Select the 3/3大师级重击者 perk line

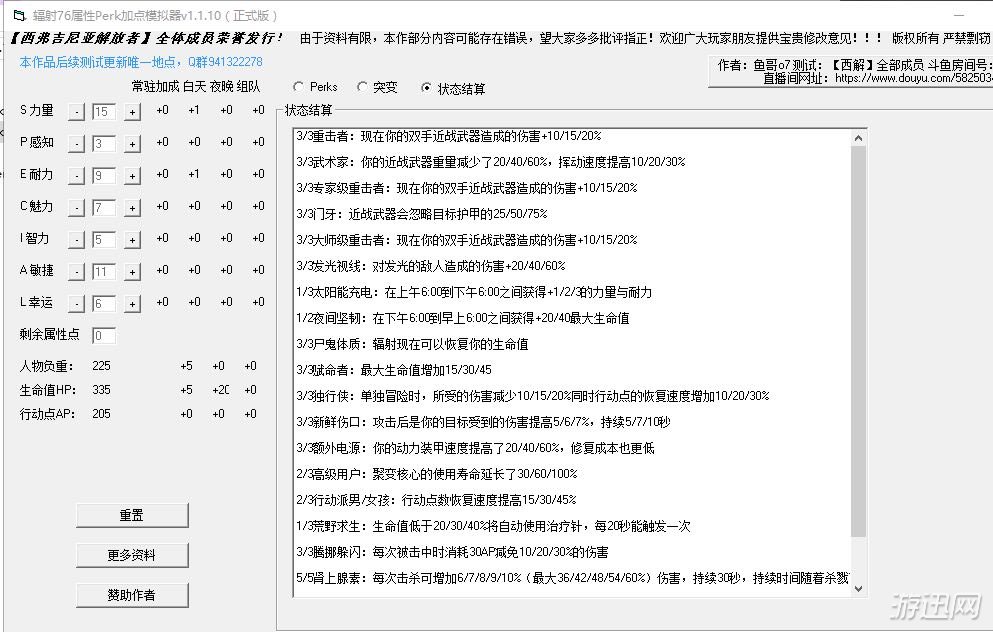466,240
